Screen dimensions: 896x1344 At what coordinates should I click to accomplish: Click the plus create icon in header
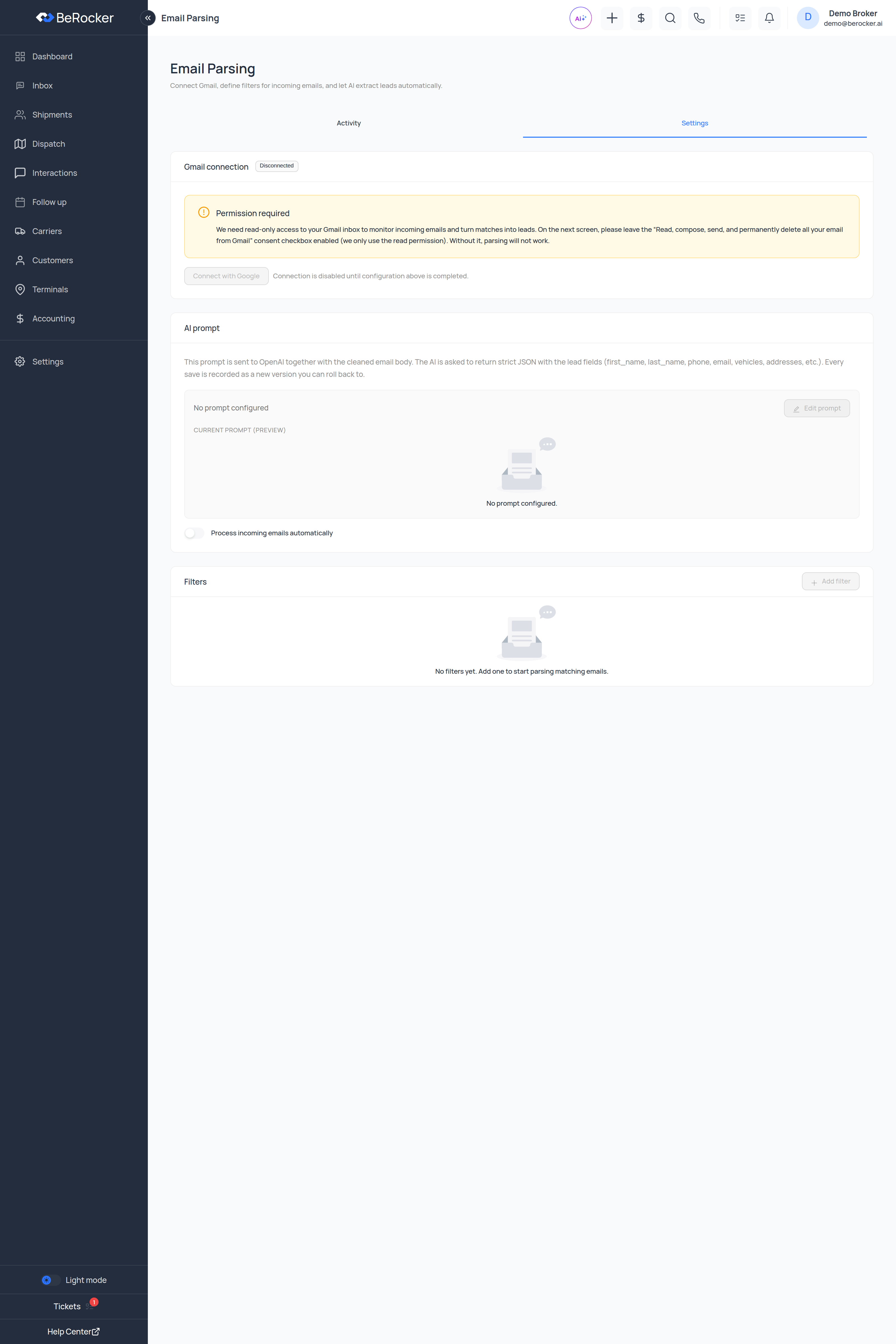coord(612,18)
